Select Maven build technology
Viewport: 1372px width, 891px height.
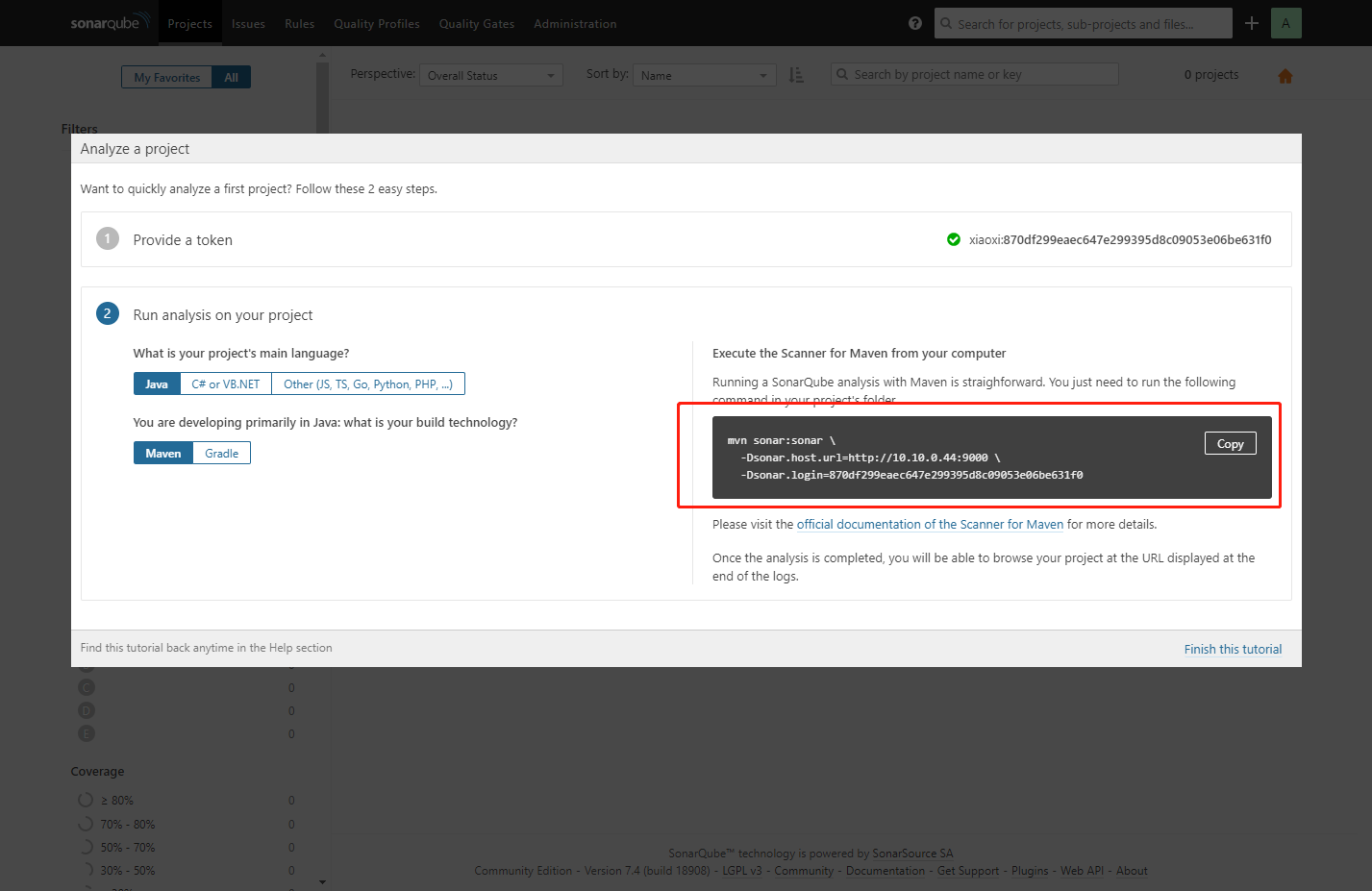[163, 453]
